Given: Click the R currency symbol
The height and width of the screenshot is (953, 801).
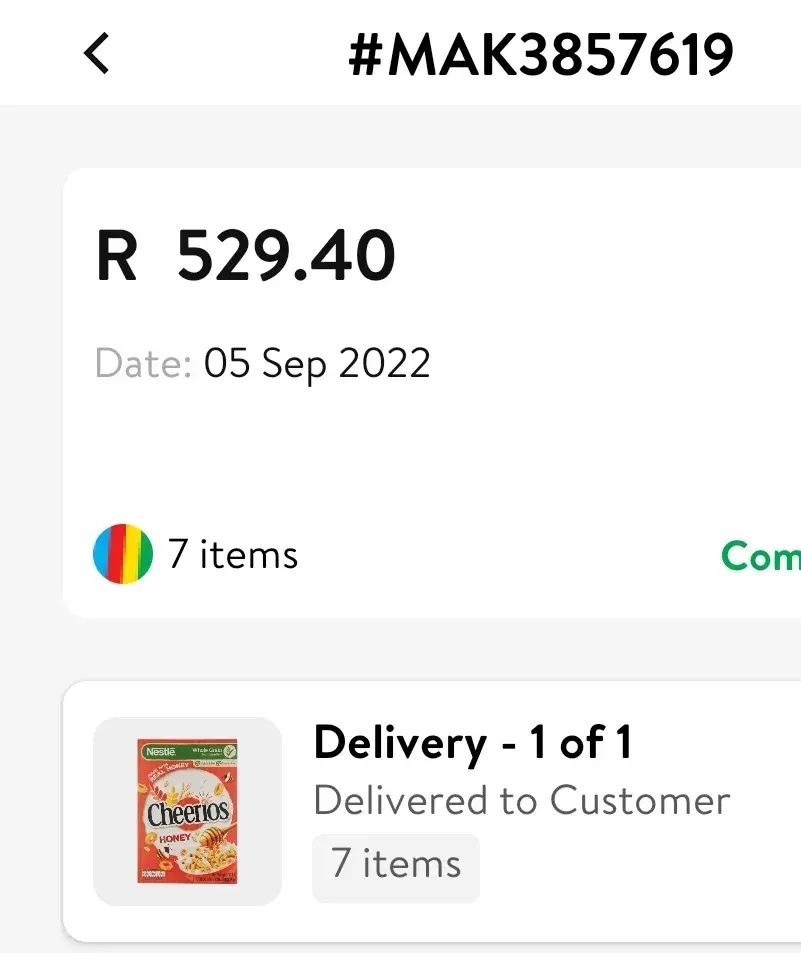Looking at the screenshot, I should [117, 257].
